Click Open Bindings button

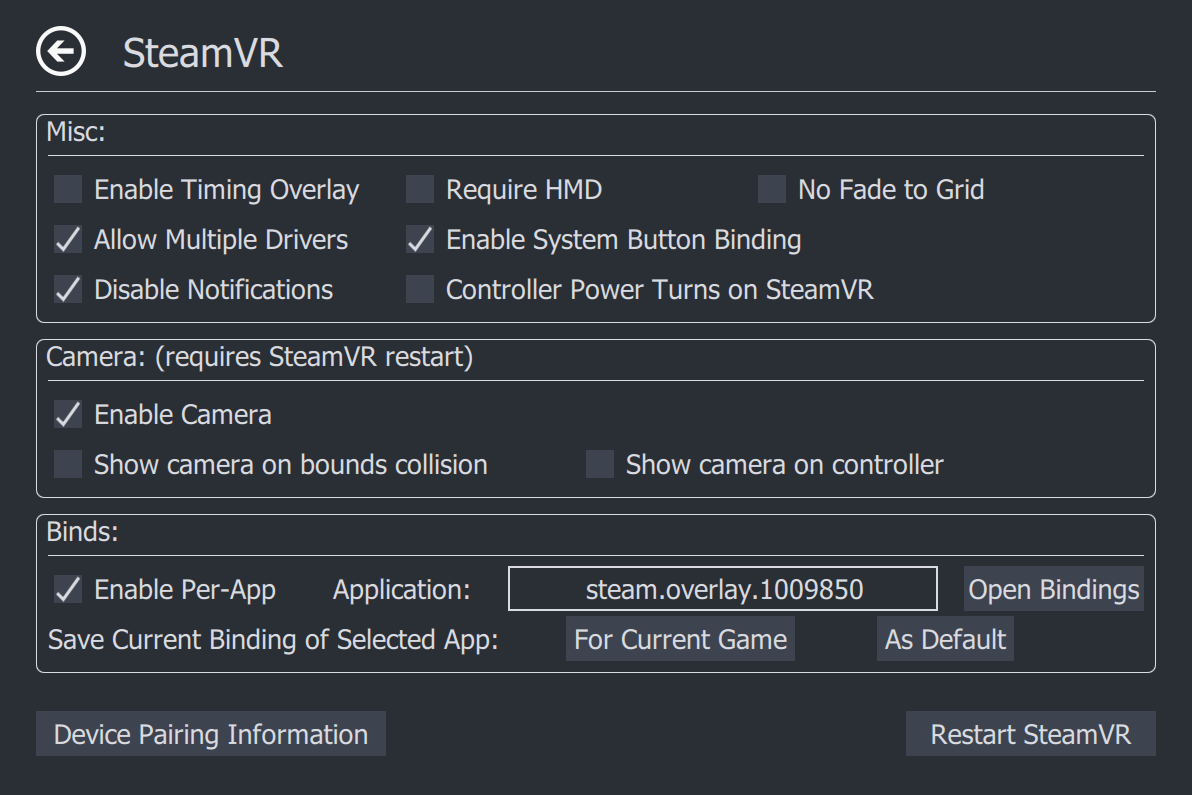[1054, 589]
